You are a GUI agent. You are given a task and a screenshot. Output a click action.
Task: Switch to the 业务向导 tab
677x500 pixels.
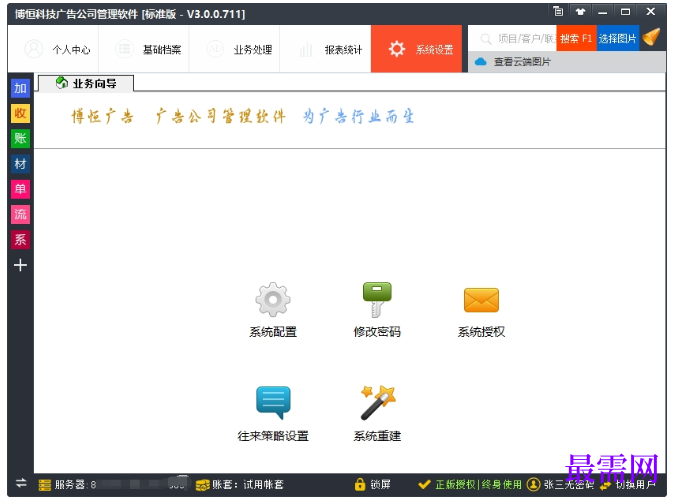[x=86, y=83]
